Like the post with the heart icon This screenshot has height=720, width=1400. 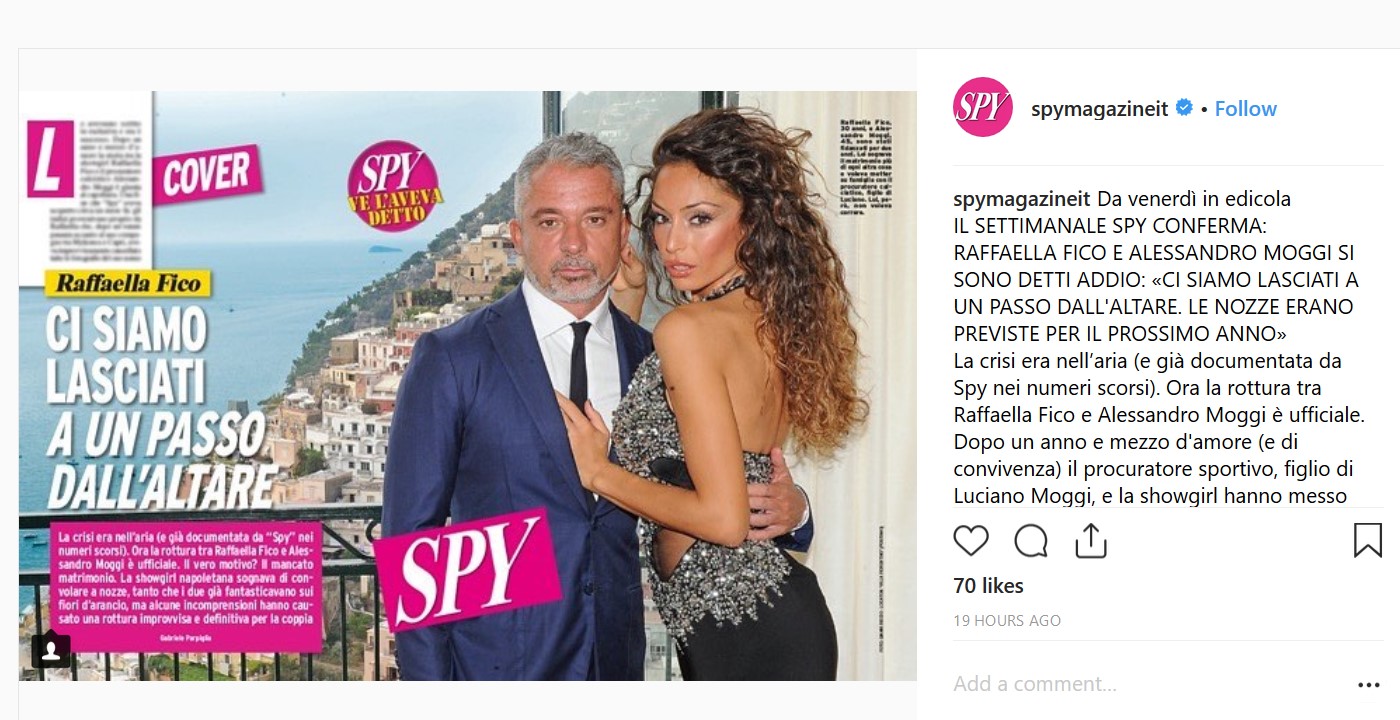point(970,541)
